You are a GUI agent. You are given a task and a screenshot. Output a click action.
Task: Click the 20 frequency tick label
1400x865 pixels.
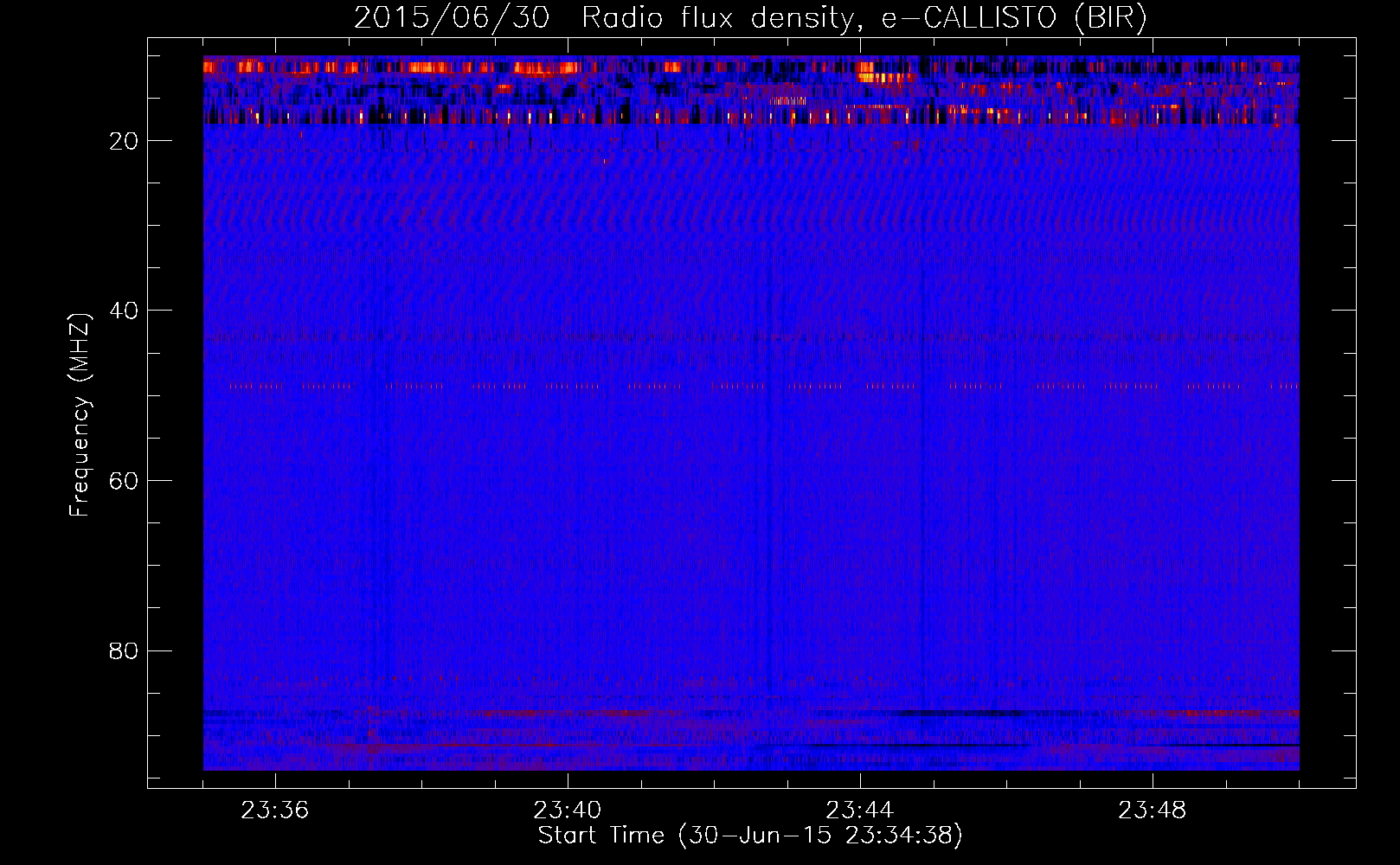(124, 141)
